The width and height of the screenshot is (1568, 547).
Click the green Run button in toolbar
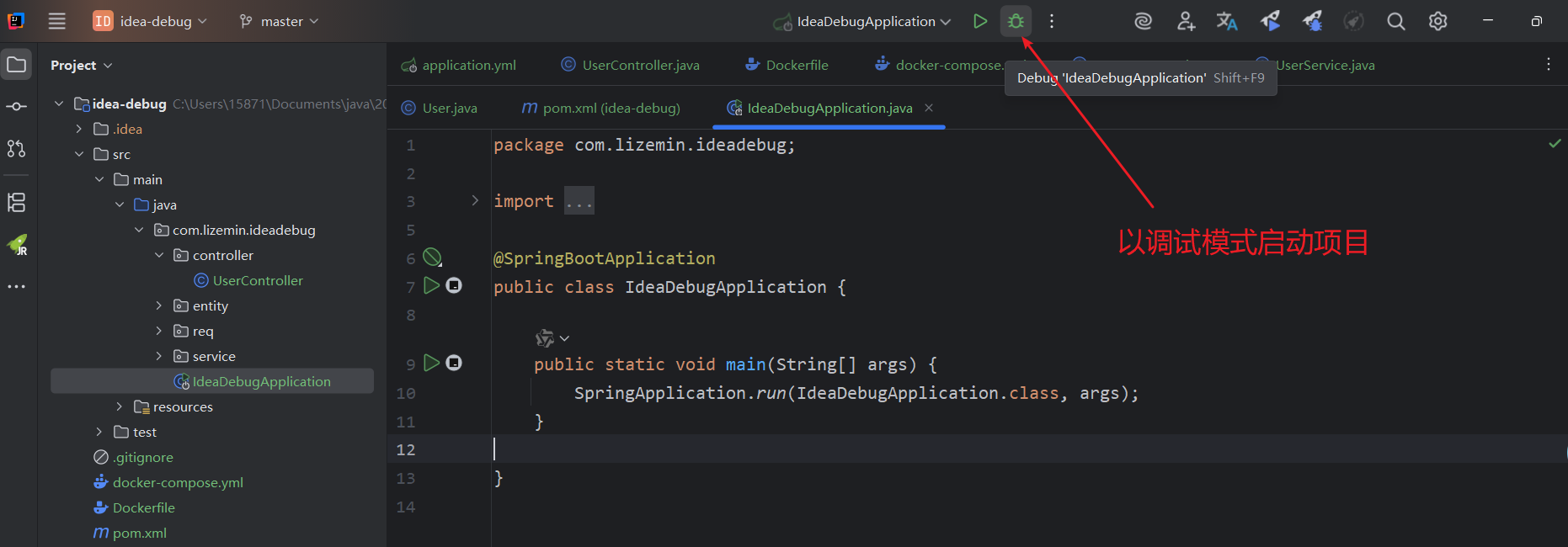[979, 22]
